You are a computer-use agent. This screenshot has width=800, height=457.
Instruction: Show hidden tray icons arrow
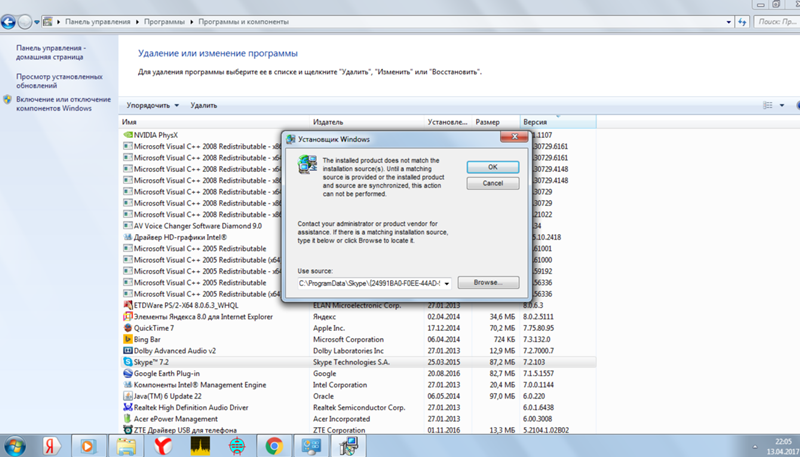(755, 446)
